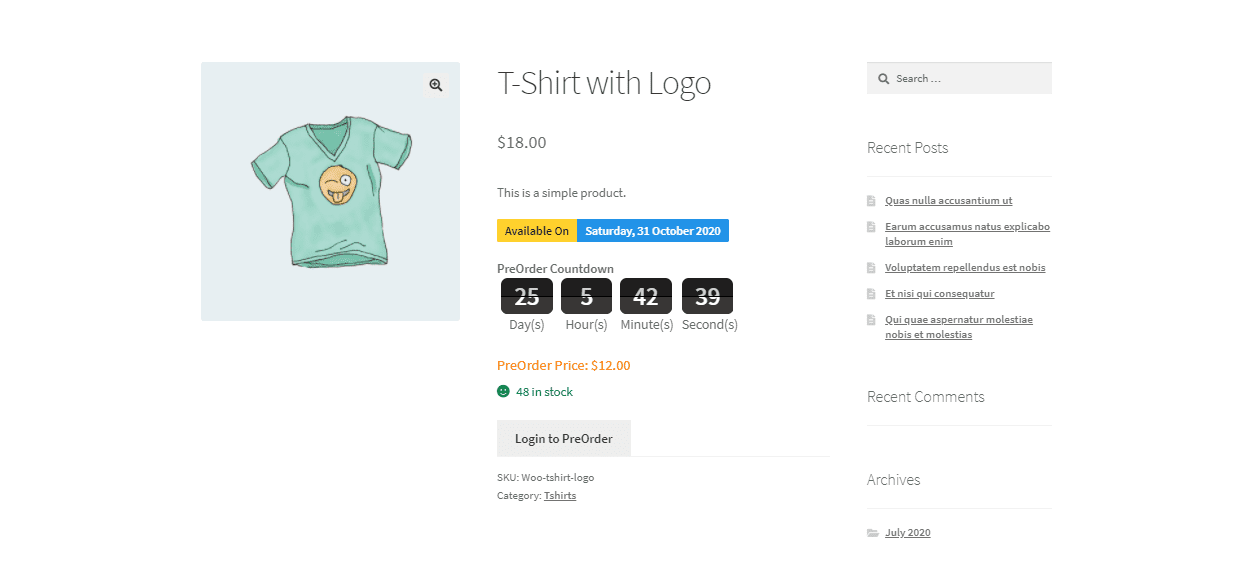Click the Login to PreOrder button
This screenshot has width=1255, height=563.
[x=564, y=438]
